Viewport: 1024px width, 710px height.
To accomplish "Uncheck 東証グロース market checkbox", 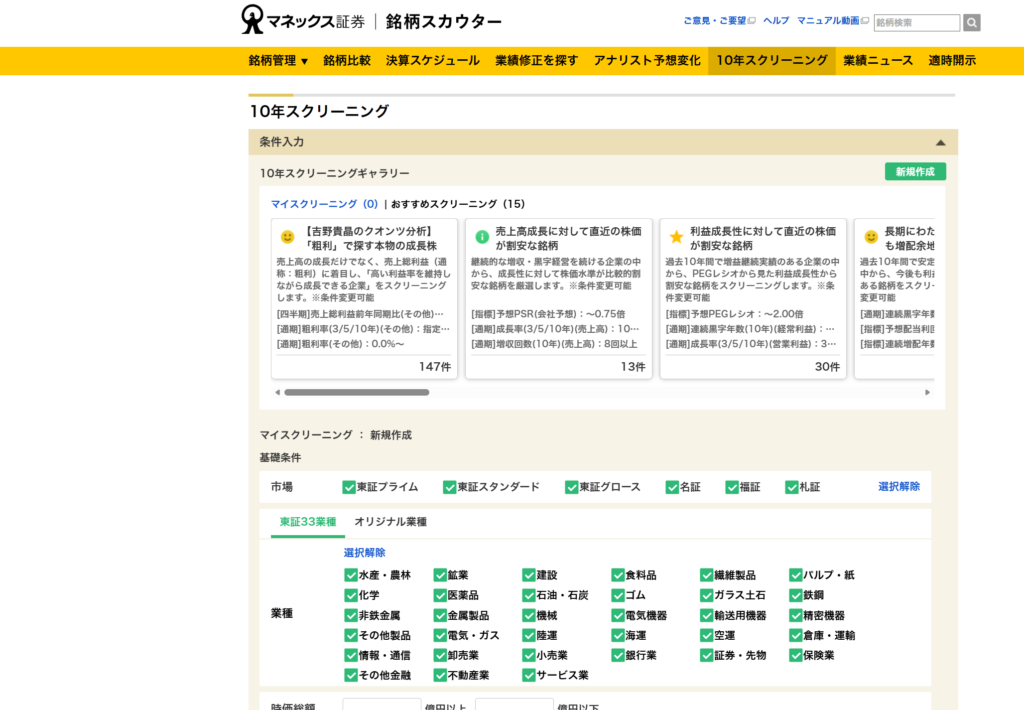I will click(x=571, y=487).
